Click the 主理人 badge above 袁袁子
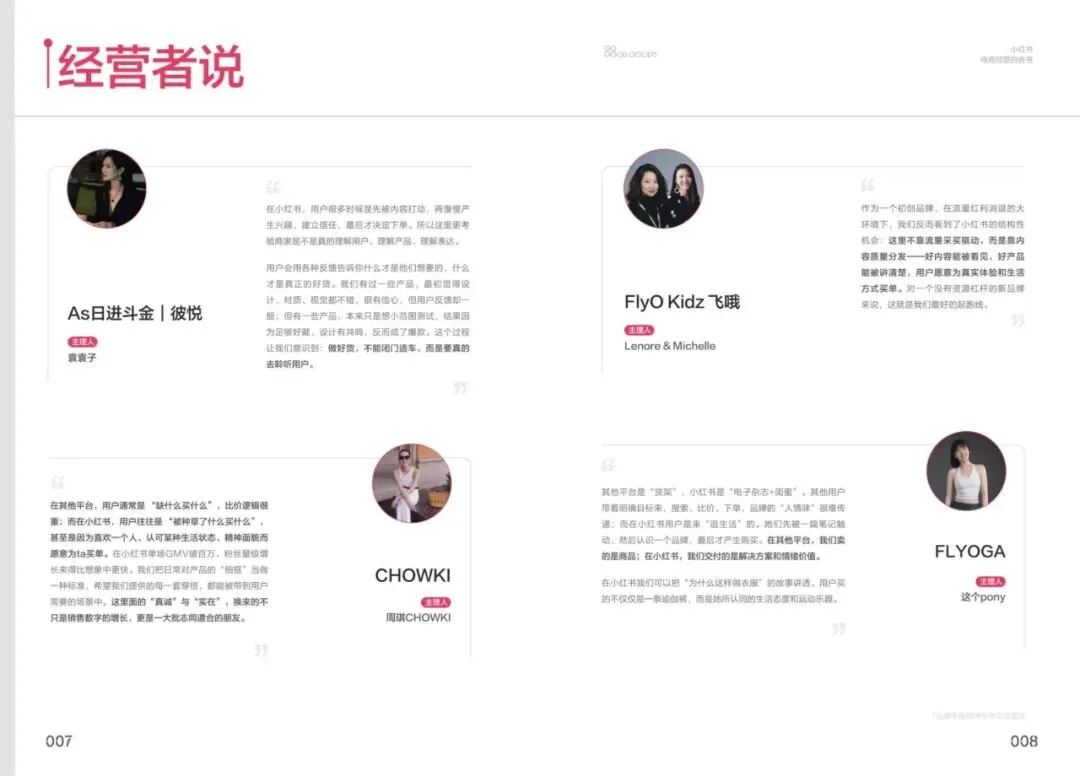1080x776 pixels. click(x=83, y=342)
